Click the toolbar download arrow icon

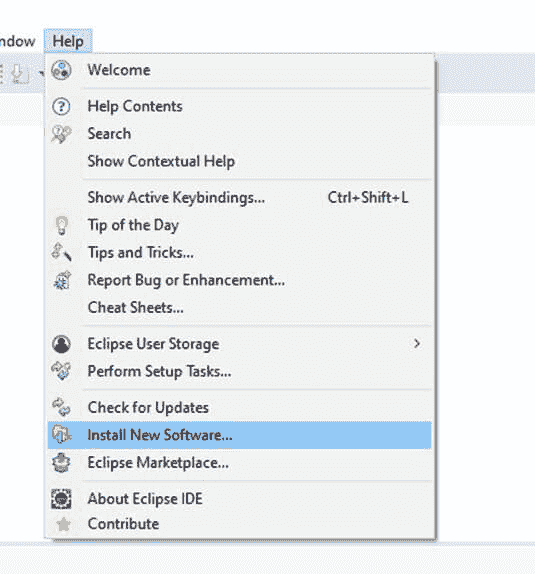pyautogui.click(x=20, y=73)
